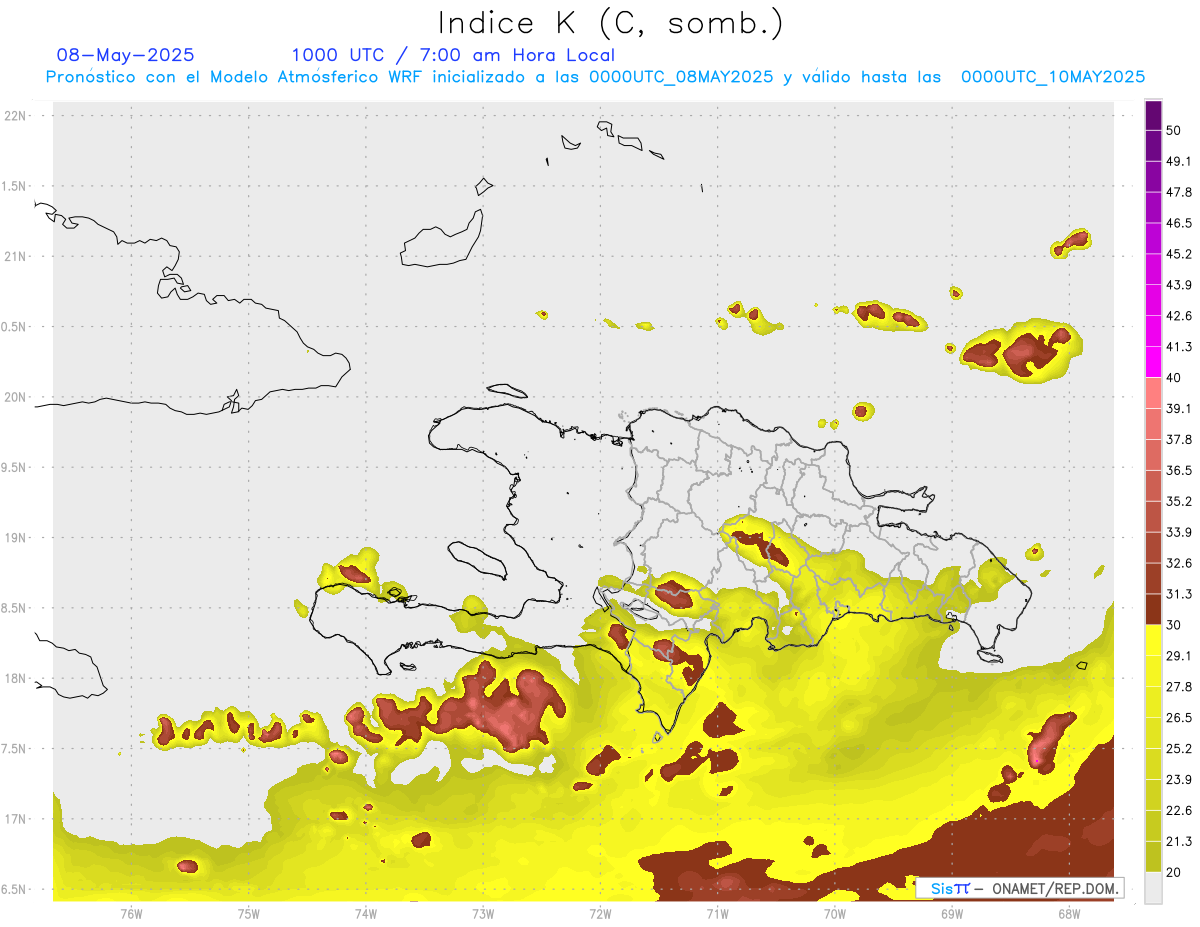Click the gray color bar segment below 20
1200x927 pixels.
pyautogui.click(x=1153, y=888)
